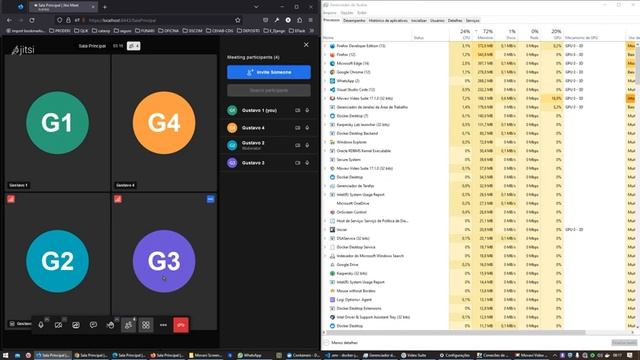Toggle camera in Jitsi toolbar

point(58,325)
